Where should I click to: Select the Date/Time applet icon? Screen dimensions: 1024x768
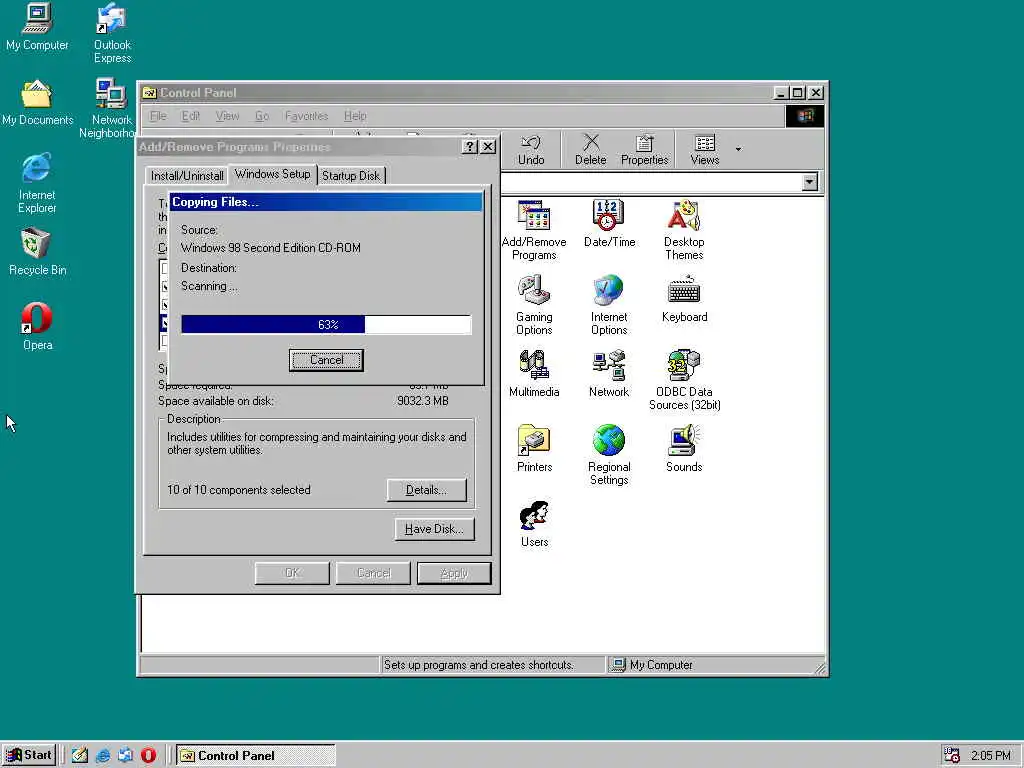coord(609,224)
